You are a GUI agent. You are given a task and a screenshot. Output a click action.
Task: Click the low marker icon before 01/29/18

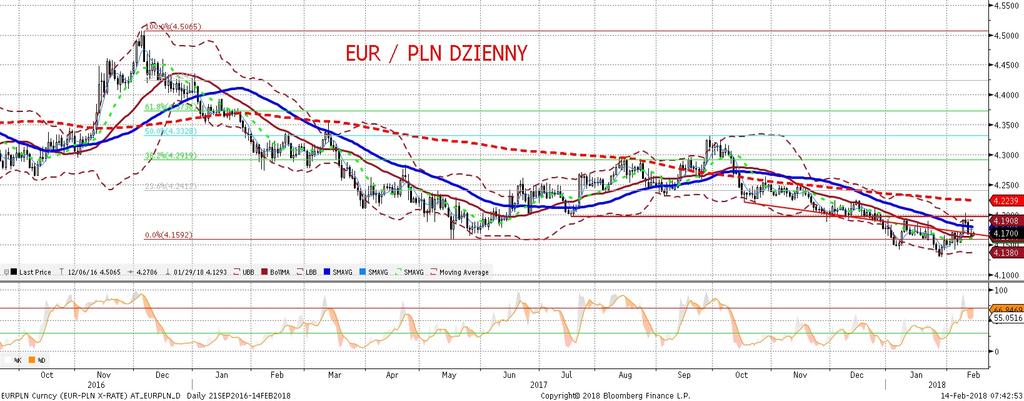(x=167, y=272)
